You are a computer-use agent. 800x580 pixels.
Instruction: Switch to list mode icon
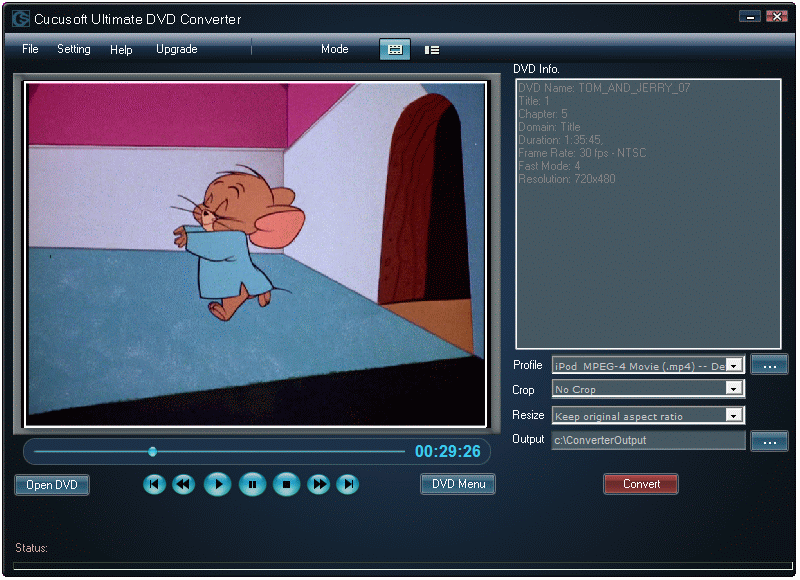pos(432,50)
